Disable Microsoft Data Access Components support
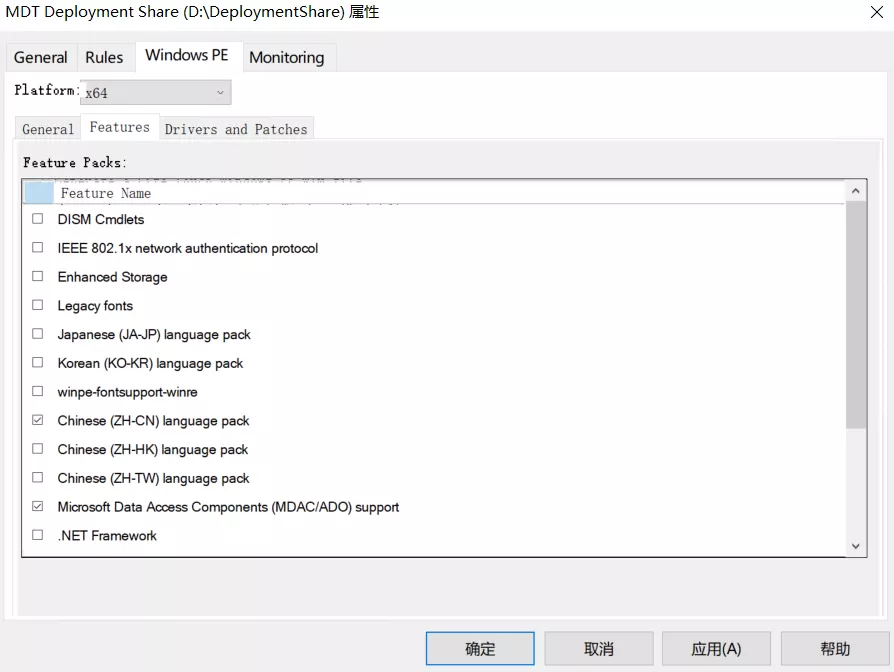Image resolution: width=894 pixels, height=672 pixels. (x=38, y=507)
